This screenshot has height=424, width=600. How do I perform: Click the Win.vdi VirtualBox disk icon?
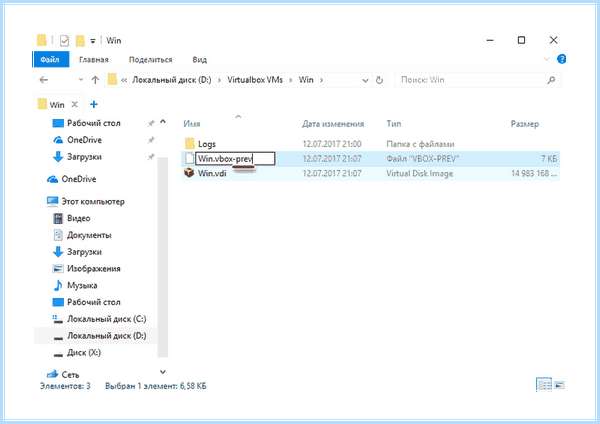point(189,173)
